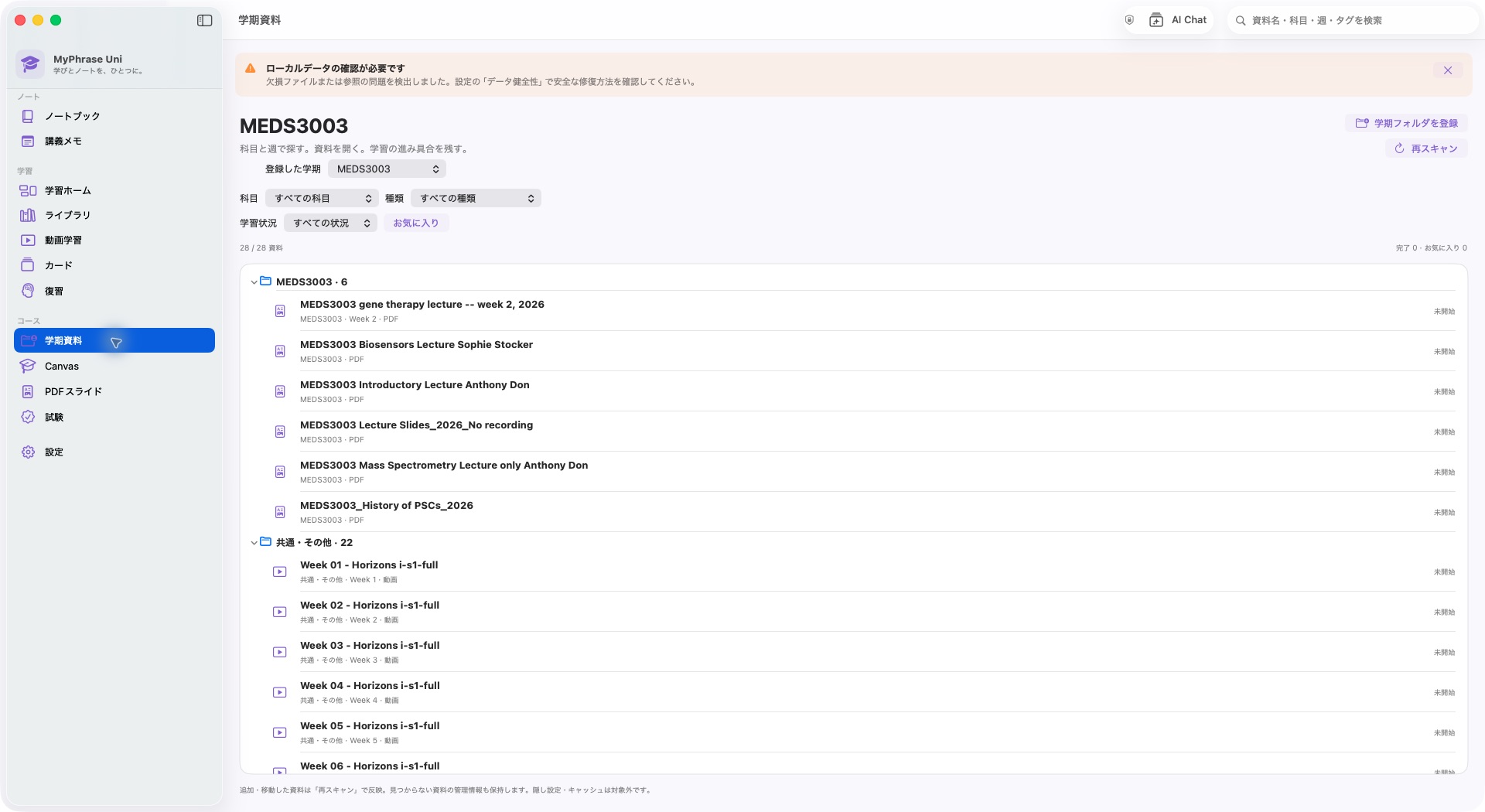The image size is (1485, 812).
Task: Click the 学期資料 folder icon in sidebar
Action: click(x=29, y=340)
